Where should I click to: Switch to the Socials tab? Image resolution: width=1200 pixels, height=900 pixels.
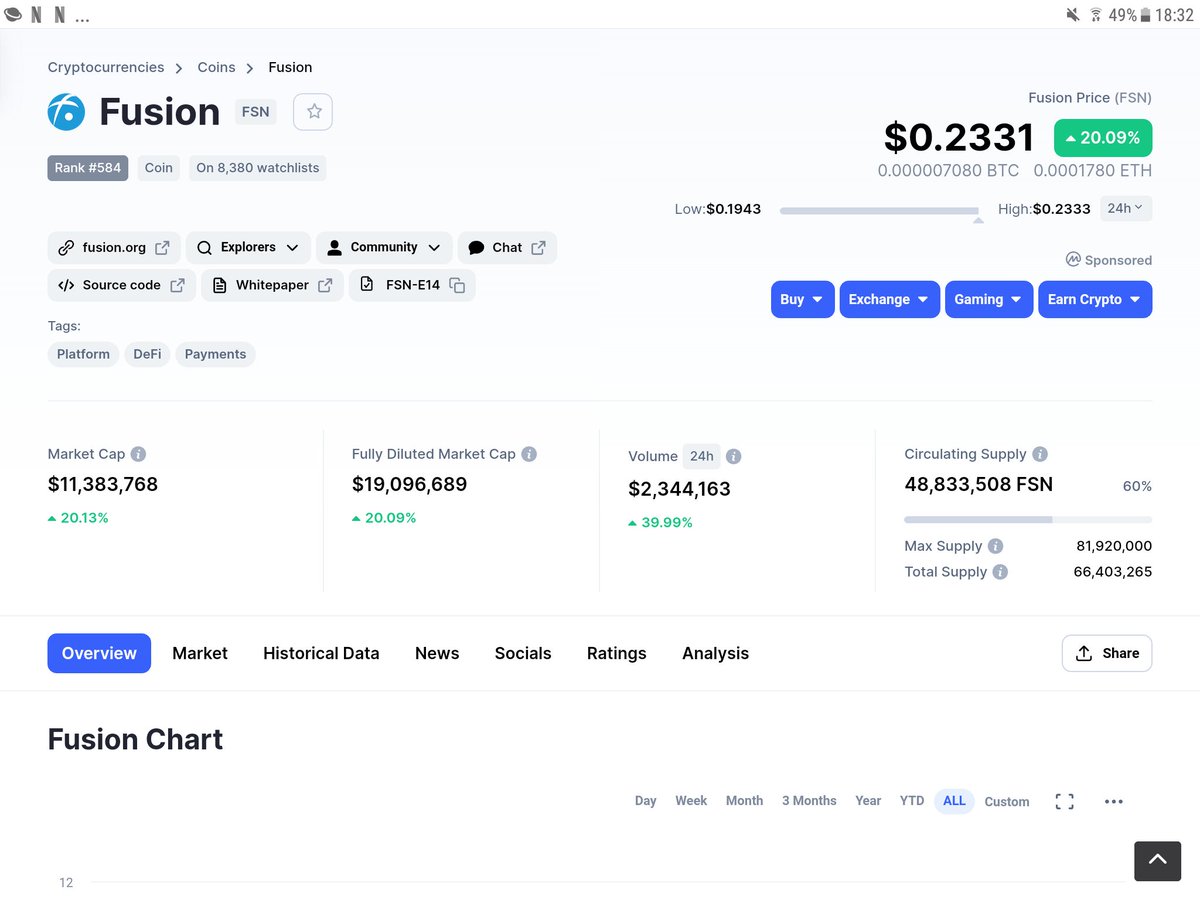(523, 653)
